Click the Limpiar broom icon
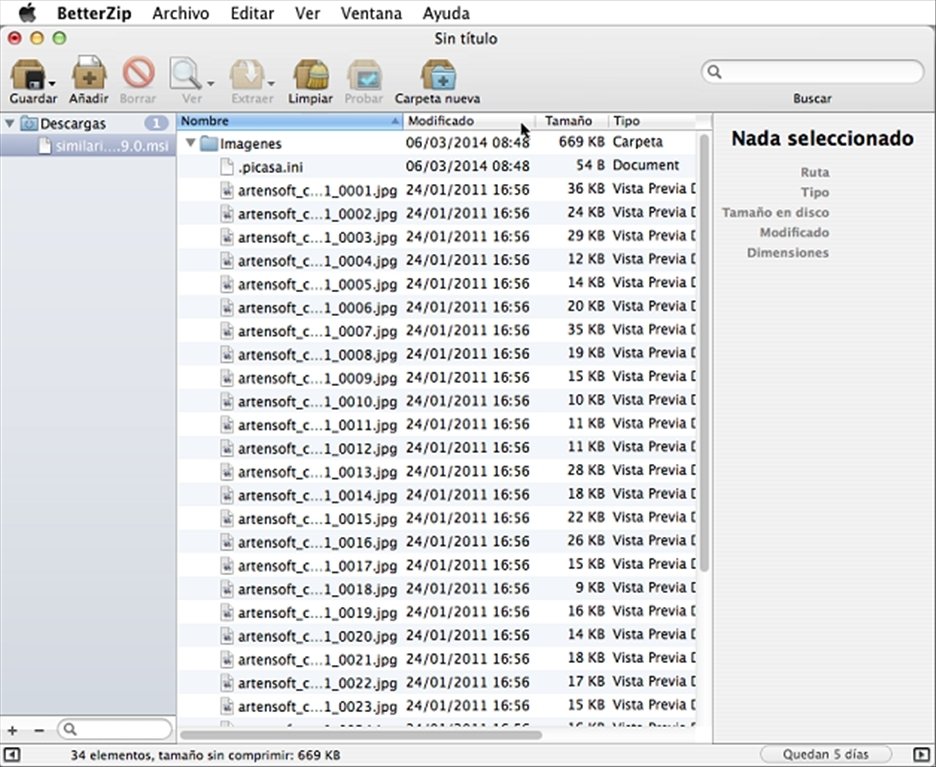The image size is (936, 767). (x=311, y=74)
